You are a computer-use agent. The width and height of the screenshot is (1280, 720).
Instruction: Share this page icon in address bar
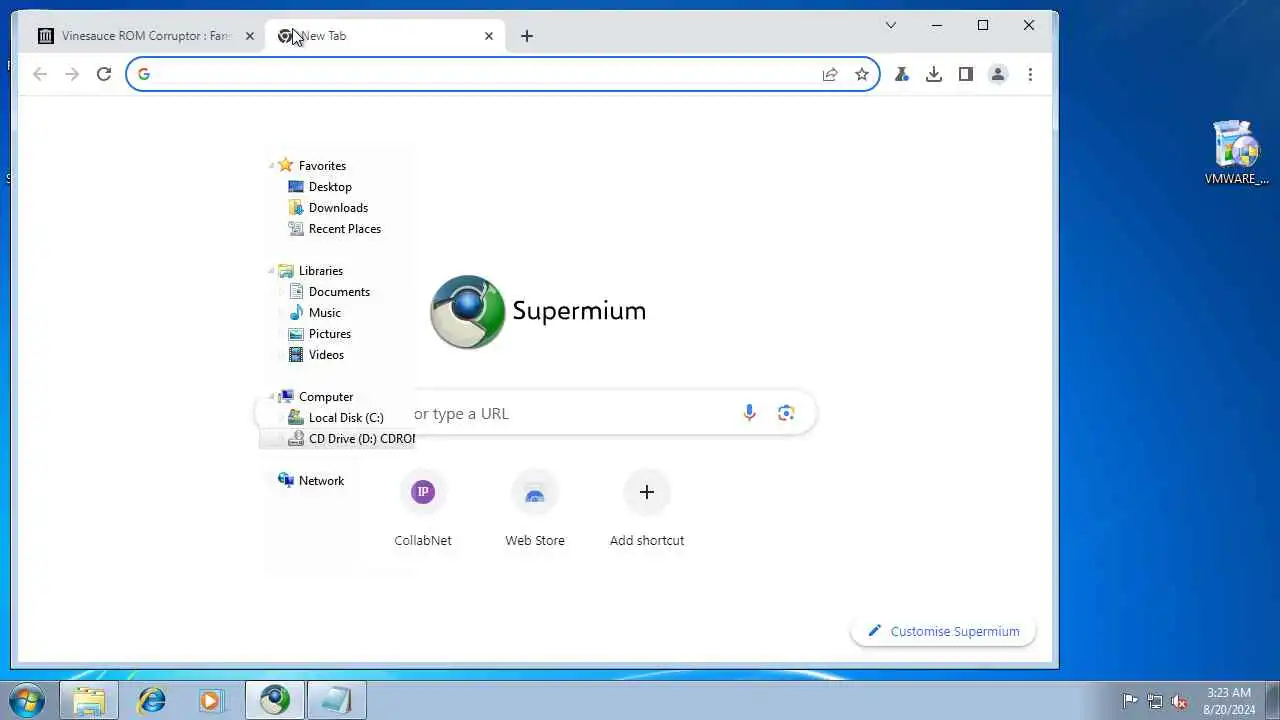830,74
